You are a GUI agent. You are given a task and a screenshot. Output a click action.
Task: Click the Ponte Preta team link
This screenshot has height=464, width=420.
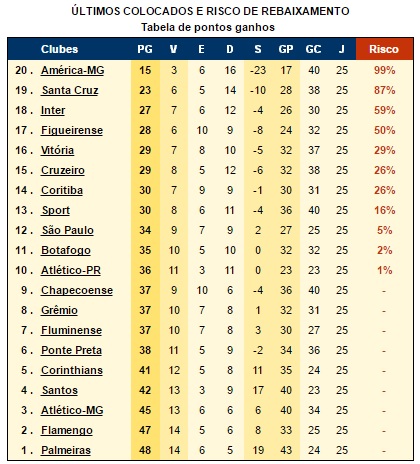tap(71, 350)
